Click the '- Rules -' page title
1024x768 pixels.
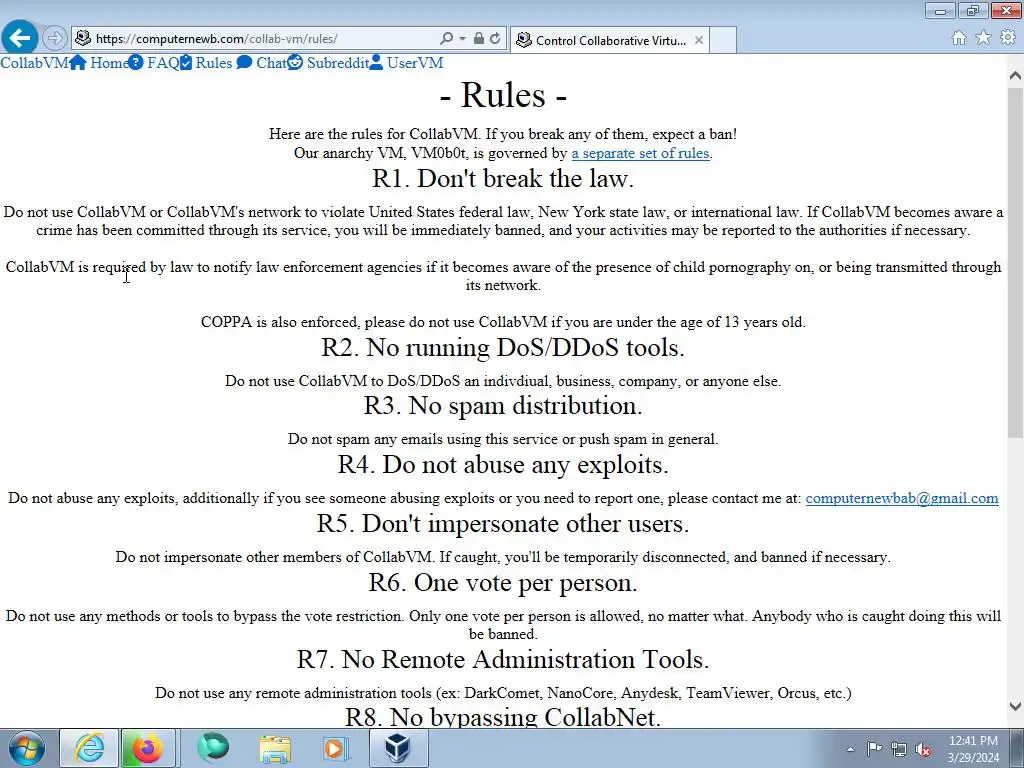tap(503, 95)
